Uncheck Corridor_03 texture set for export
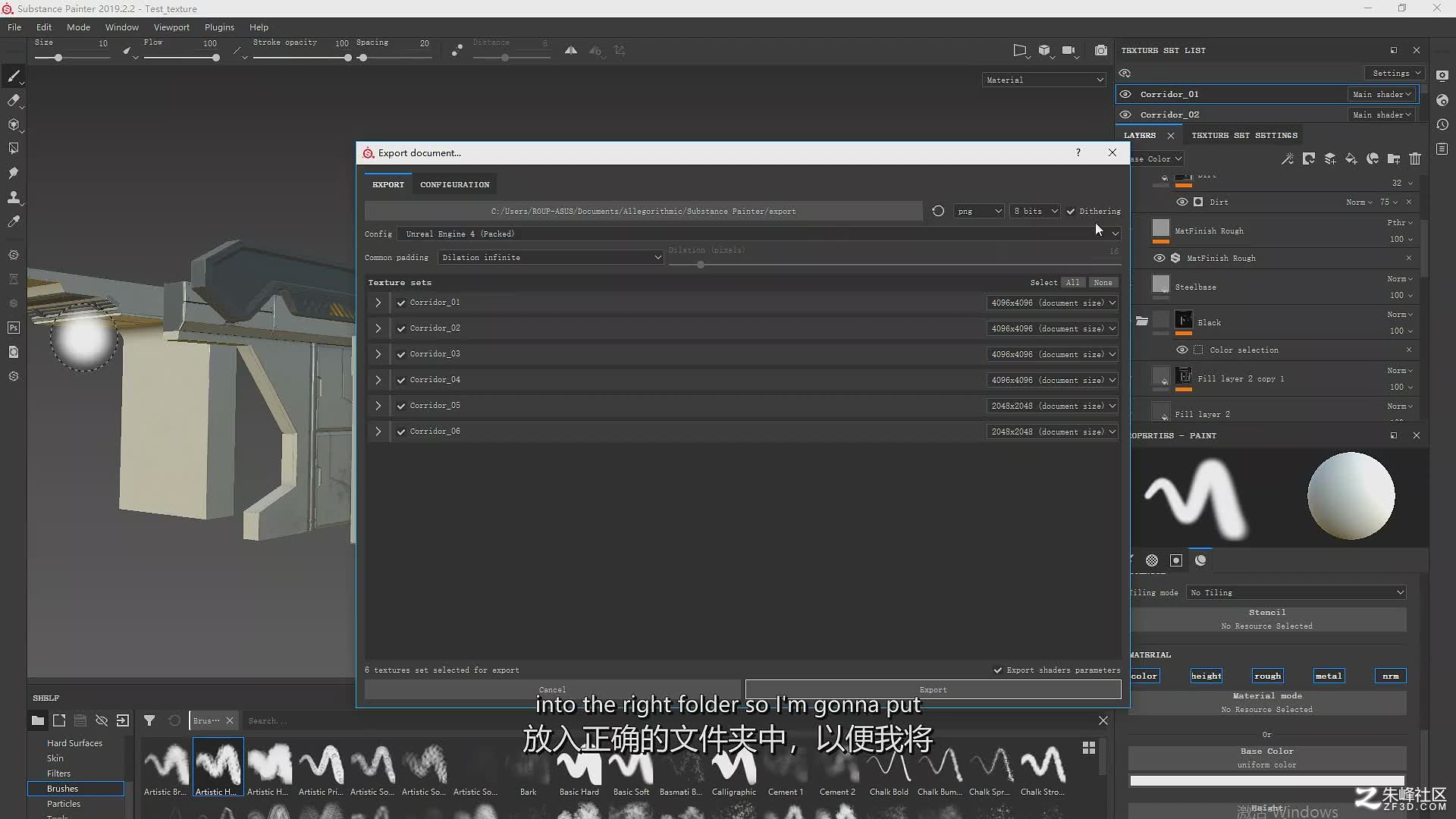The width and height of the screenshot is (1456, 819). coord(401,354)
